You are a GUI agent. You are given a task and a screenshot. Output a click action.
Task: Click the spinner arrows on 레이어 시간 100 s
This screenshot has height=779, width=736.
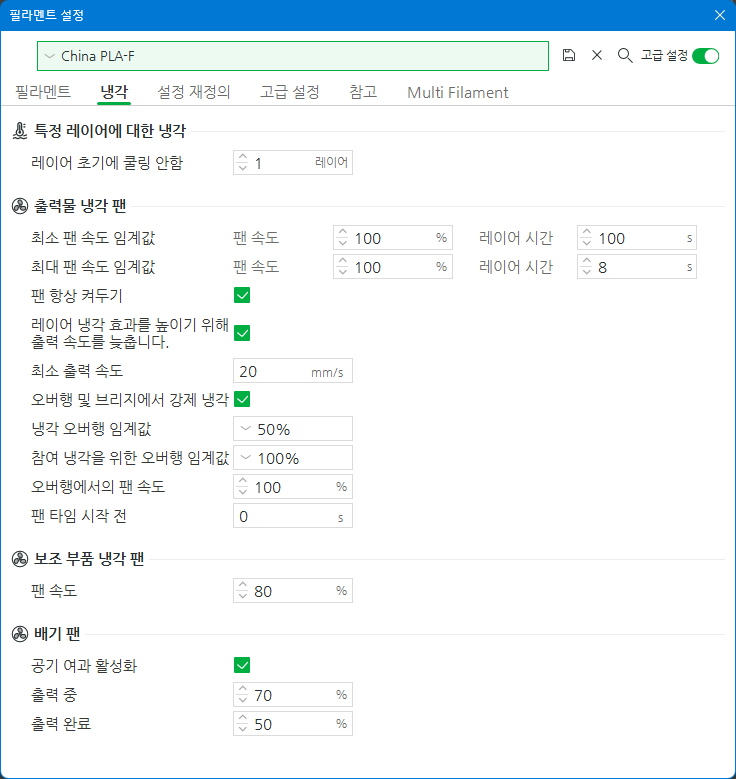586,237
